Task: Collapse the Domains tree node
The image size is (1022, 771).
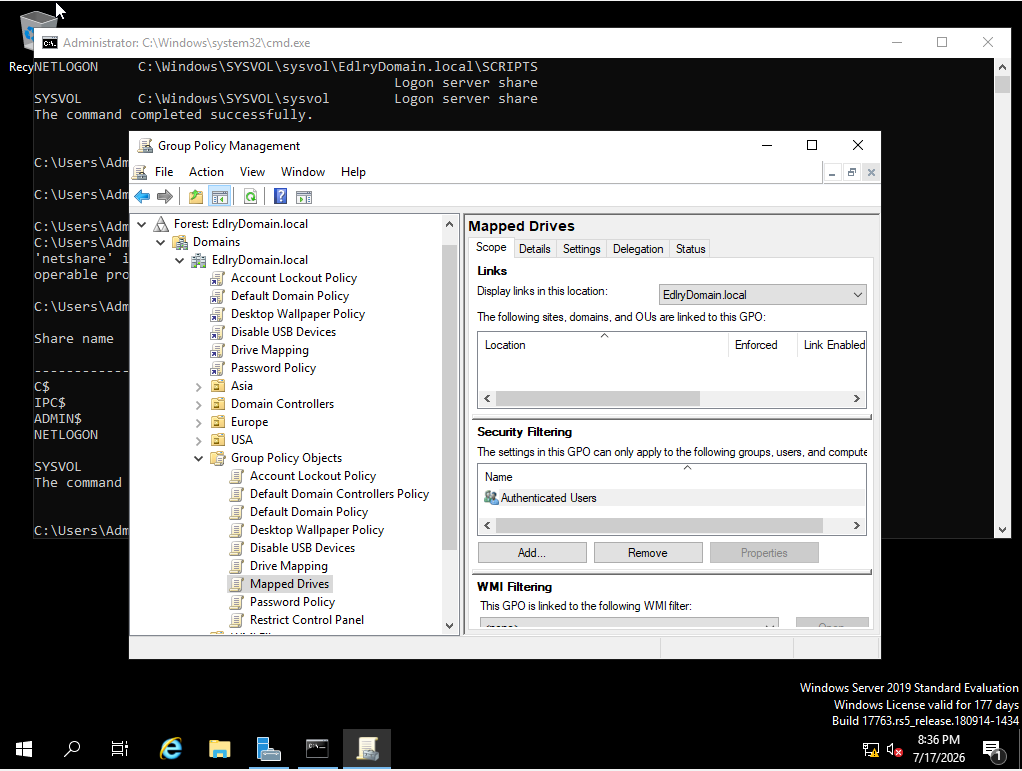Action: click(161, 242)
